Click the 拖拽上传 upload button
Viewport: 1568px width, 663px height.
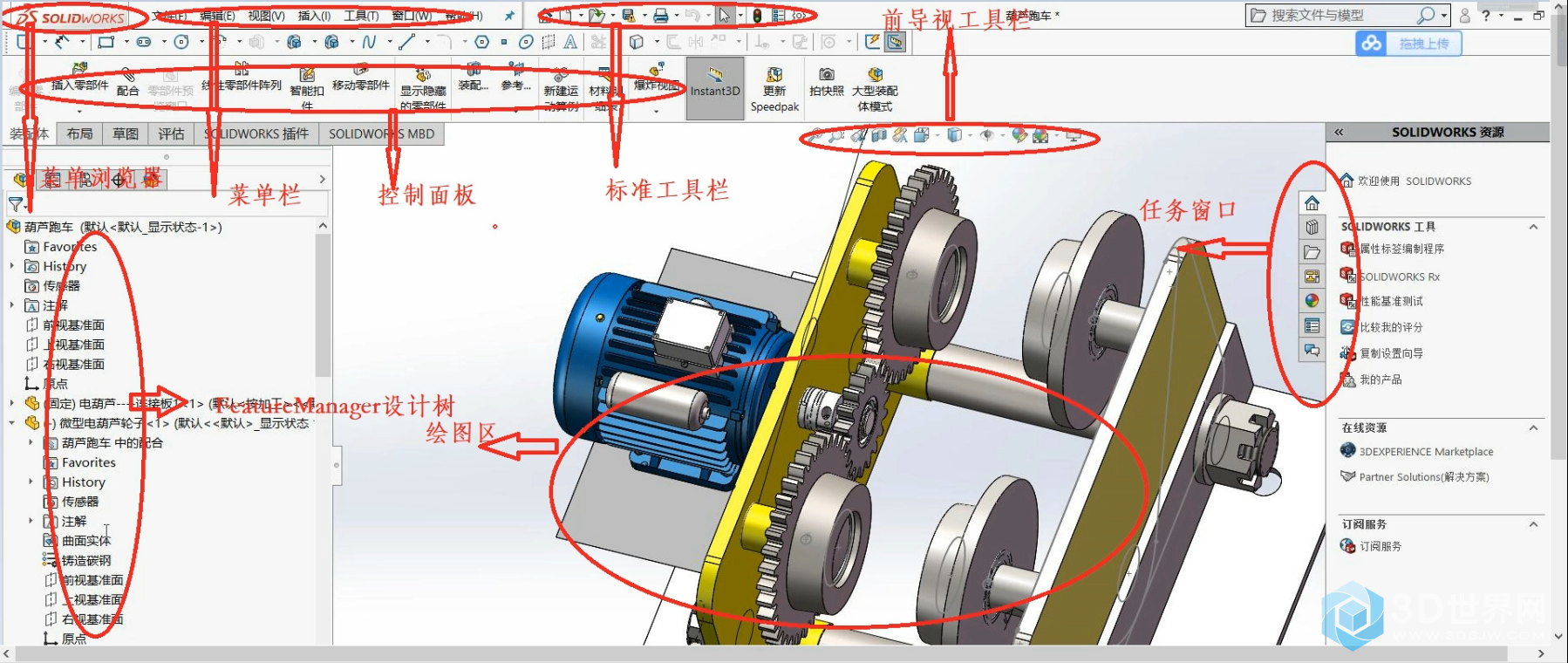tap(1408, 43)
